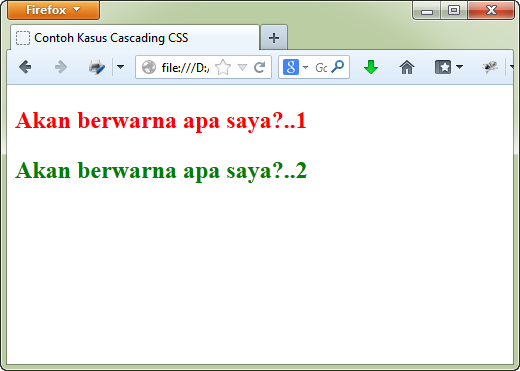Go back with the back arrow
Viewport: 520px width, 371px height.
[25, 67]
